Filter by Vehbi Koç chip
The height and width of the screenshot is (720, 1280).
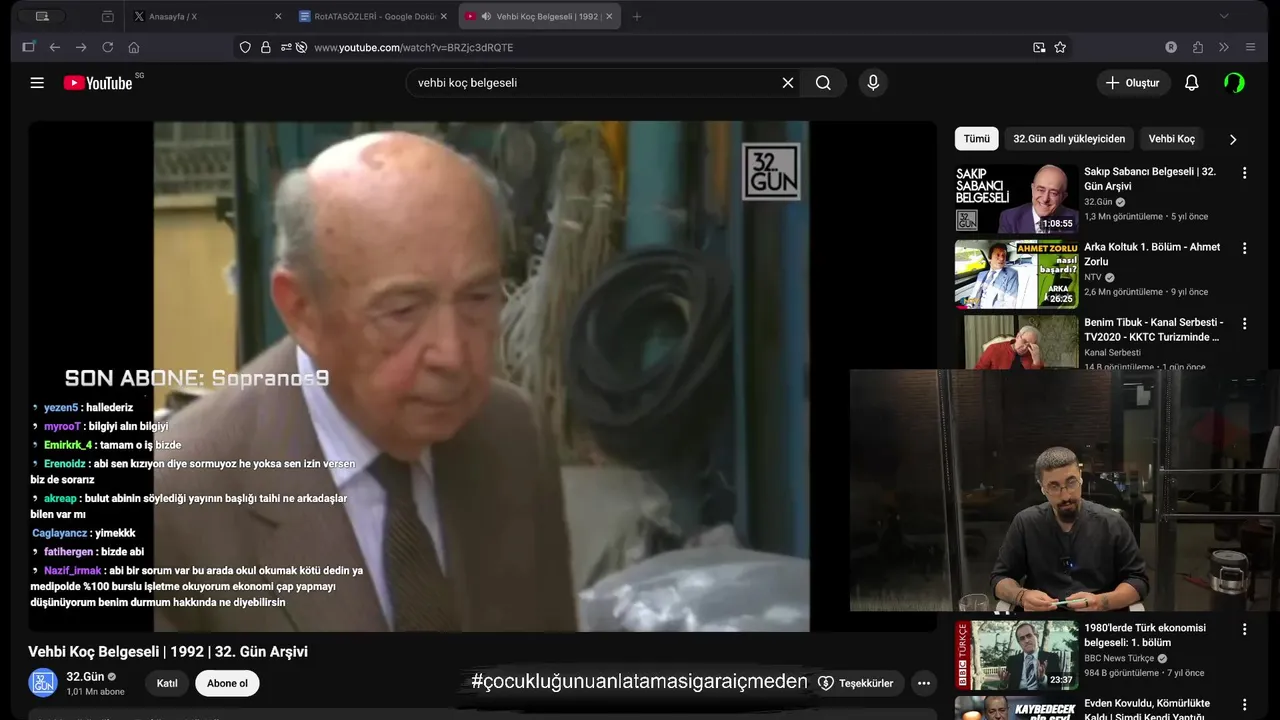1171,139
